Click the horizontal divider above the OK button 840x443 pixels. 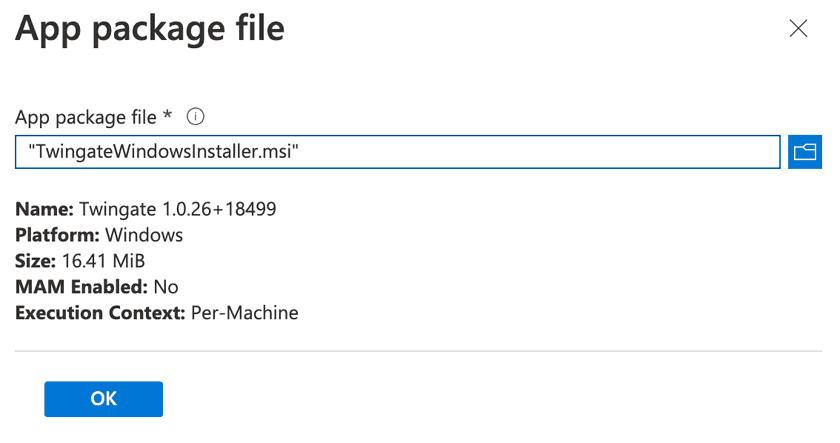(x=418, y=351)
